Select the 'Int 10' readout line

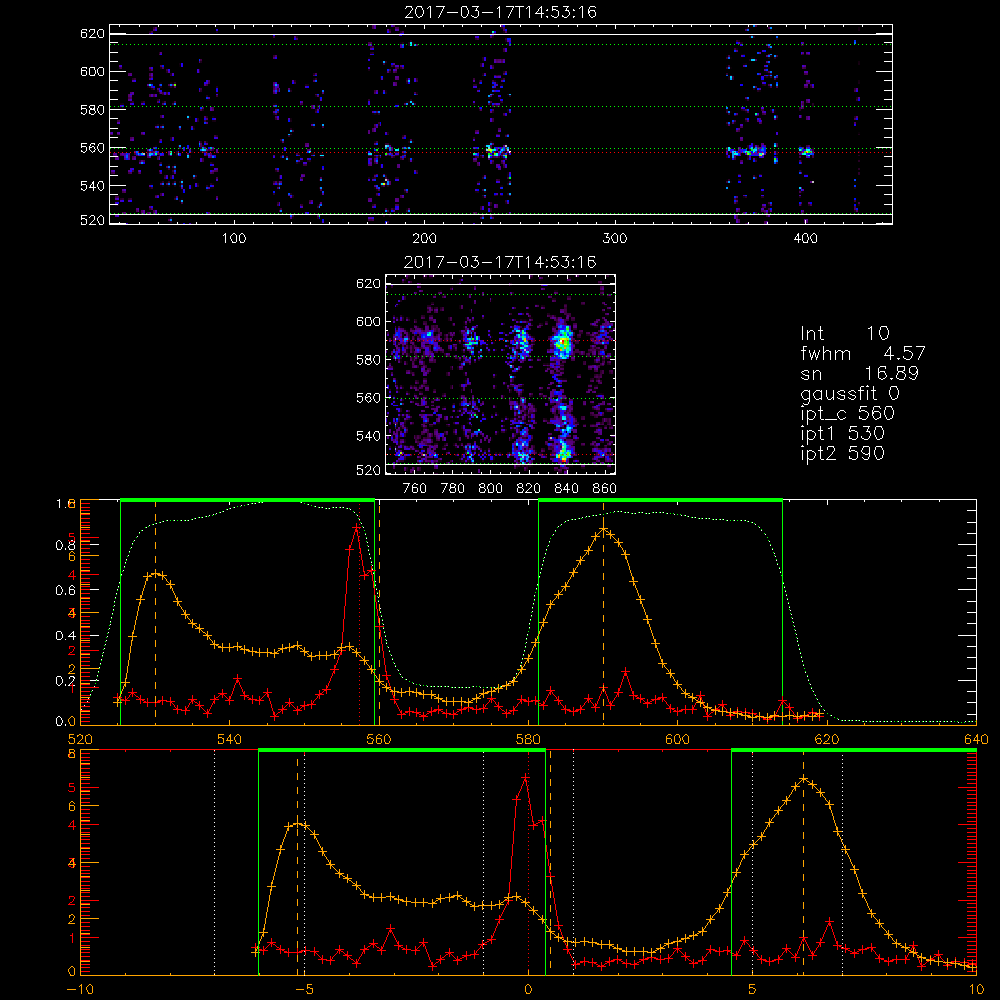pyautogui.click(x=844, y=334)
